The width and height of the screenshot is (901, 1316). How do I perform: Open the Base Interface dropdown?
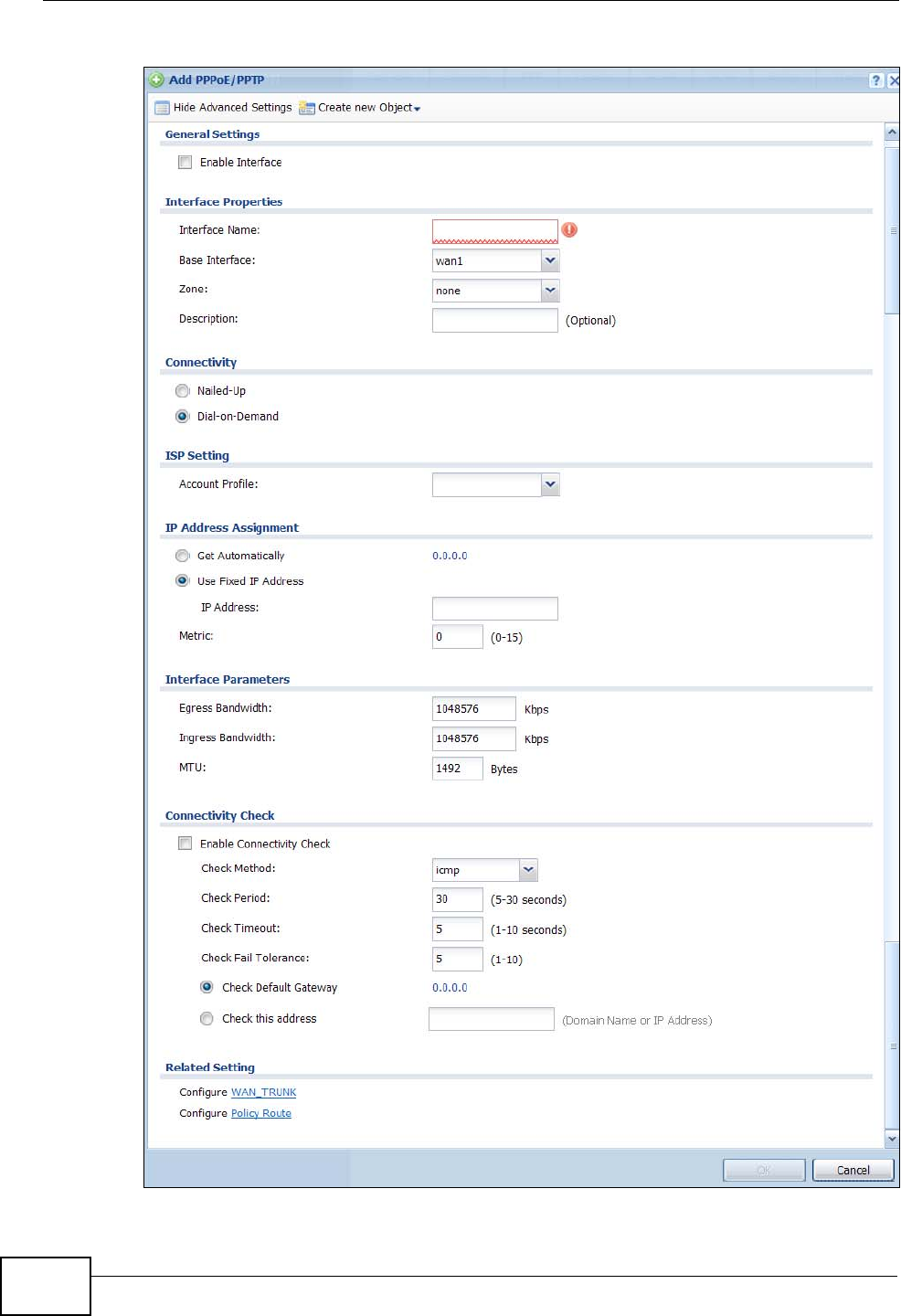click(x=550, y=260)
